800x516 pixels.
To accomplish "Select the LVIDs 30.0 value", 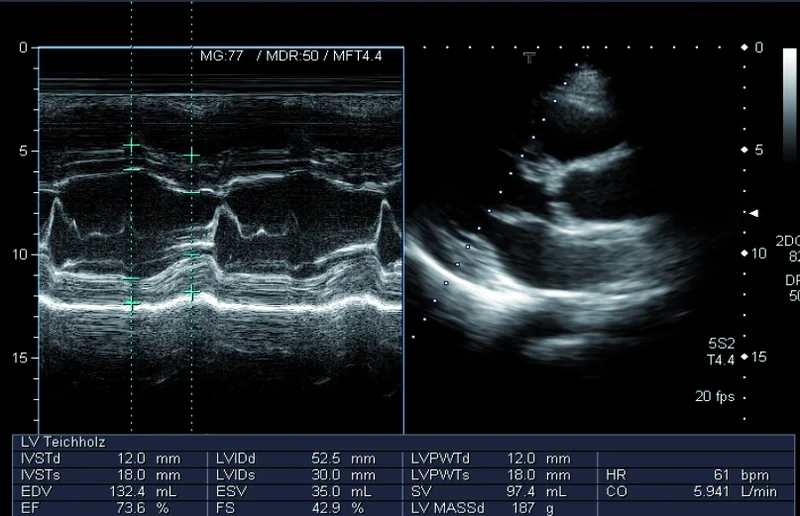I will tap(326, 475).
